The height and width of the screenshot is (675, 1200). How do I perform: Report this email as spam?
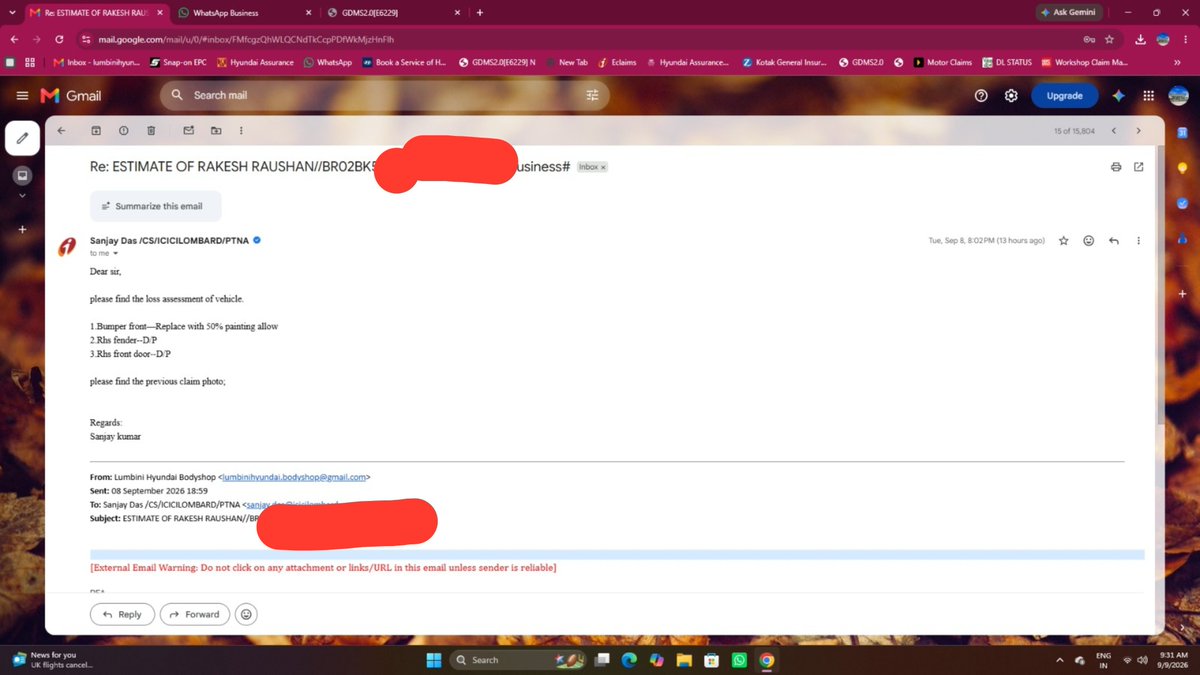pyautogui.click(x=123, y=130)
